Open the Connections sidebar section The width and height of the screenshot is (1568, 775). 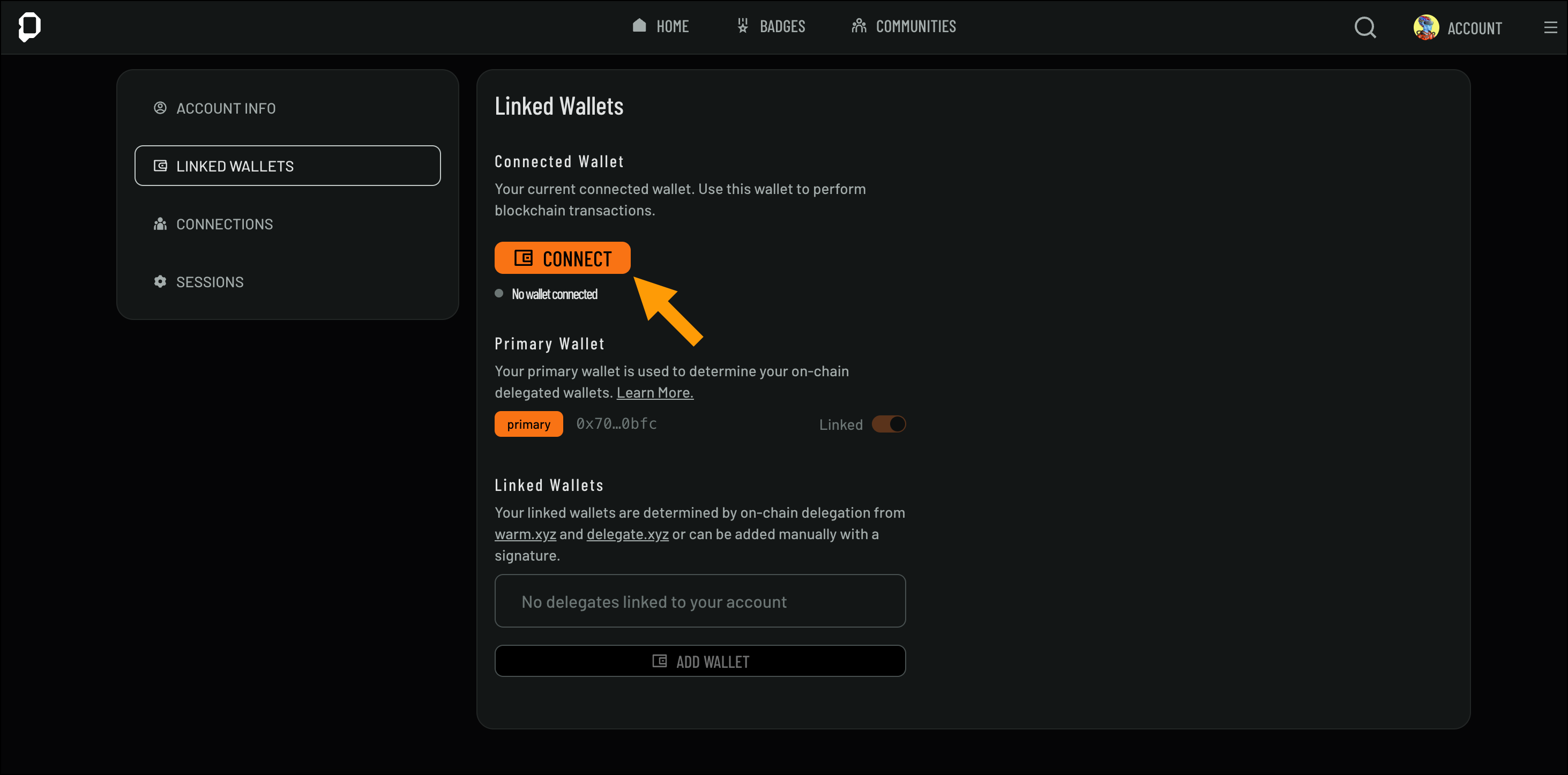[224, 224]
